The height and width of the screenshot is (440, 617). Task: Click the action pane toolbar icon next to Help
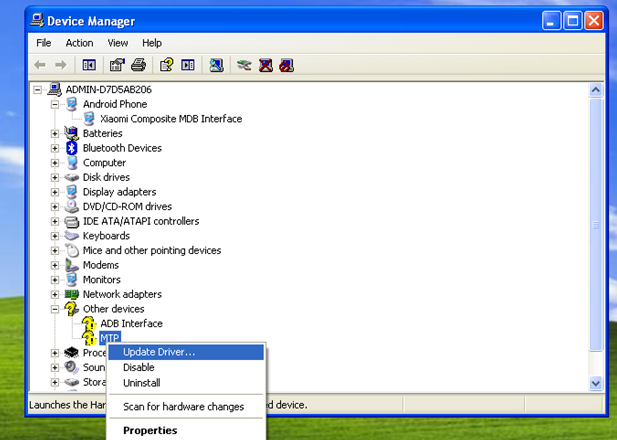click(x=188, y=65)
